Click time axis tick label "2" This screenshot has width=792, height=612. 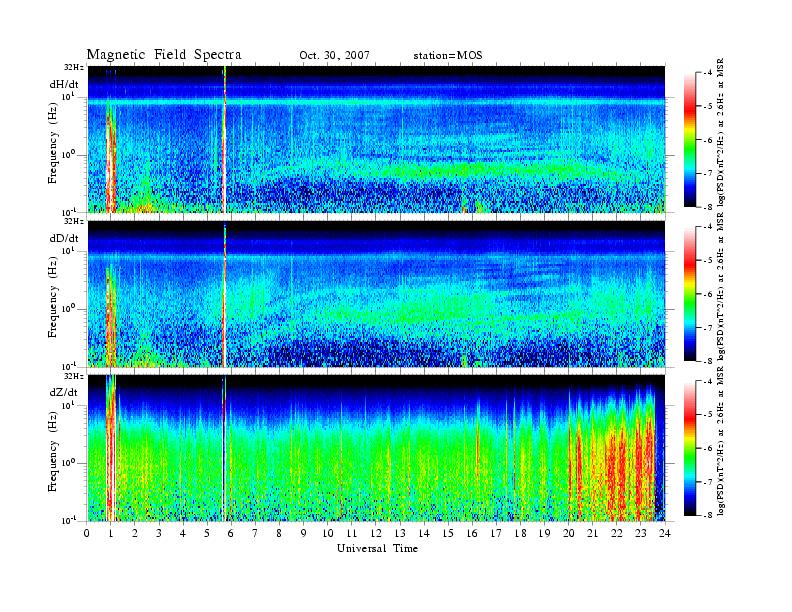(x=135, y=534)
